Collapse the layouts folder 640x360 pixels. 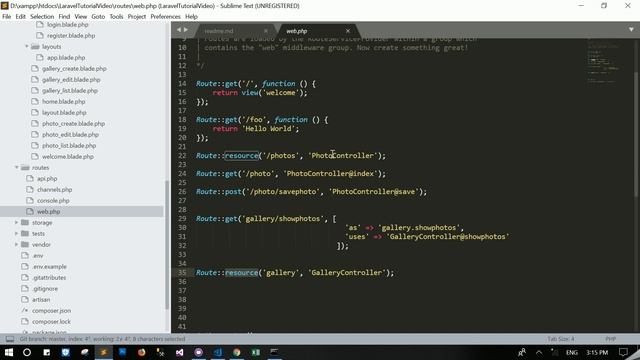(27, 47)
